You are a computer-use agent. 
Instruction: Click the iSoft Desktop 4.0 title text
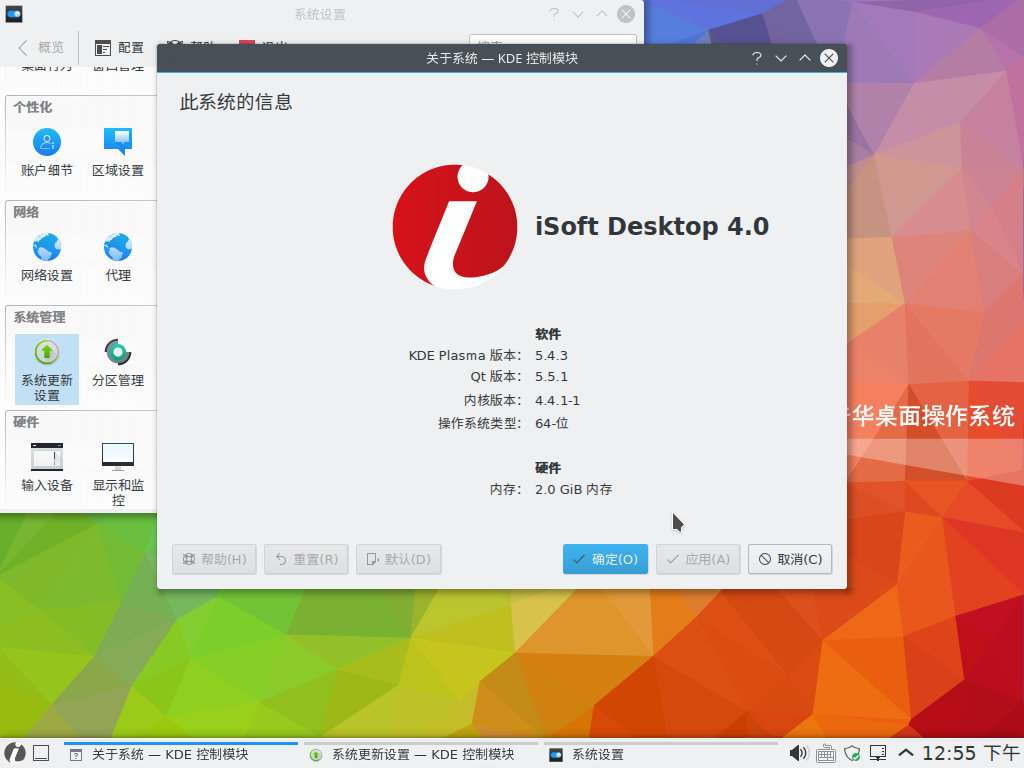[x=652, y=227]
